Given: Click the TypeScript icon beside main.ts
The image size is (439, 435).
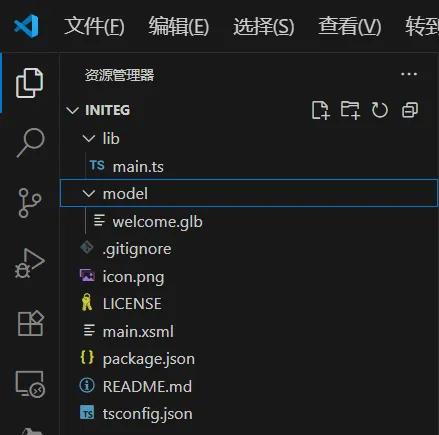Looking at the screenshot, I should click(97, 165).
